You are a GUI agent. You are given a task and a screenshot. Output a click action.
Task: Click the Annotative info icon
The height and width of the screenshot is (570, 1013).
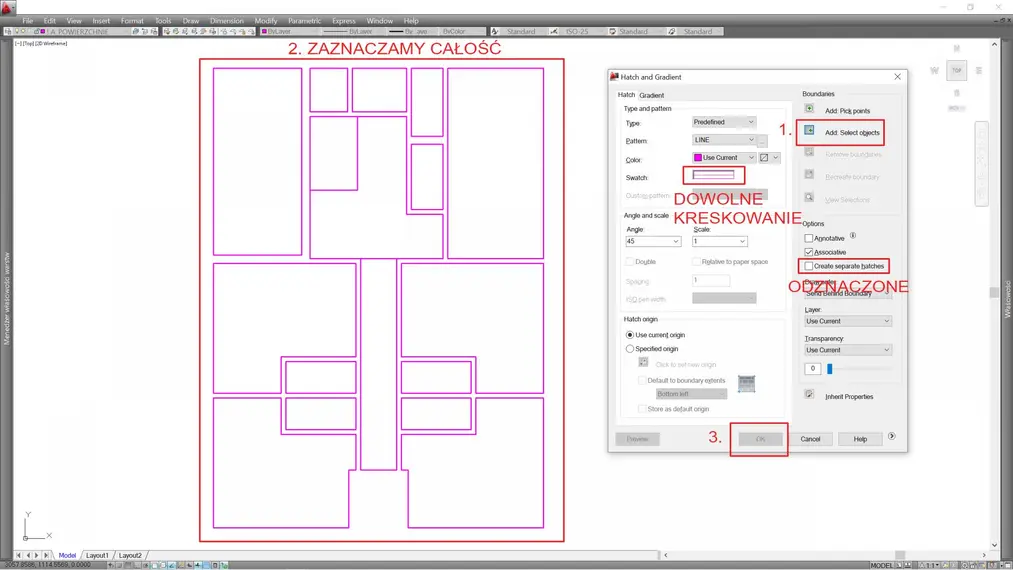point(853,236)
